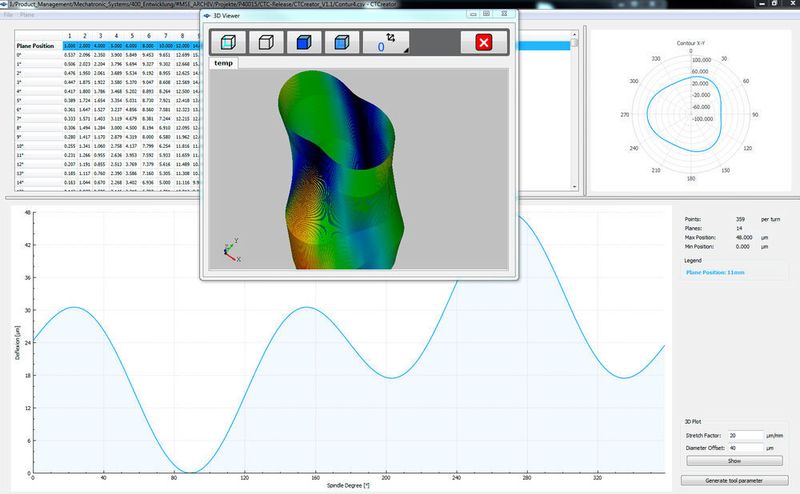The image size is (800, 494).
Task: Select the shaded-with-edges light blue cube mode
Action: click(x=341, y=42)
